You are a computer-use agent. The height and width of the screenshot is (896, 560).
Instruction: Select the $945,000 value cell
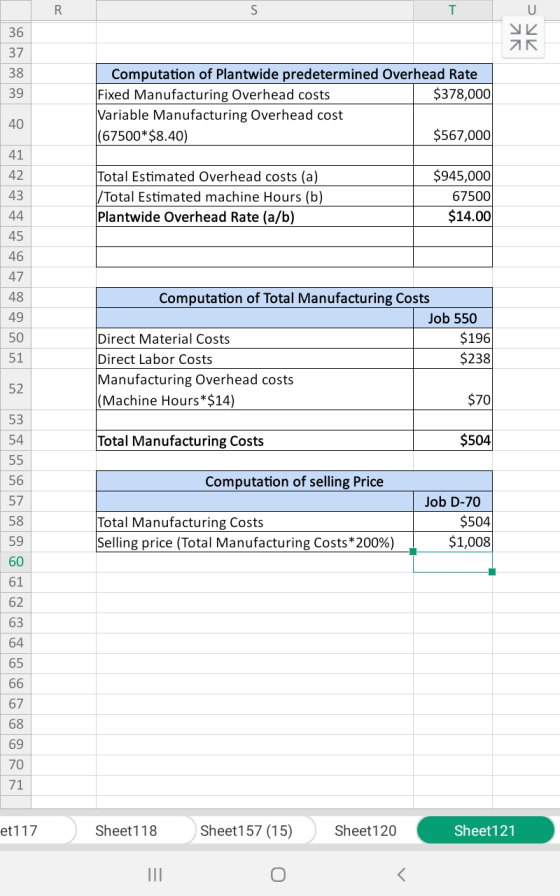coord(453,176)
